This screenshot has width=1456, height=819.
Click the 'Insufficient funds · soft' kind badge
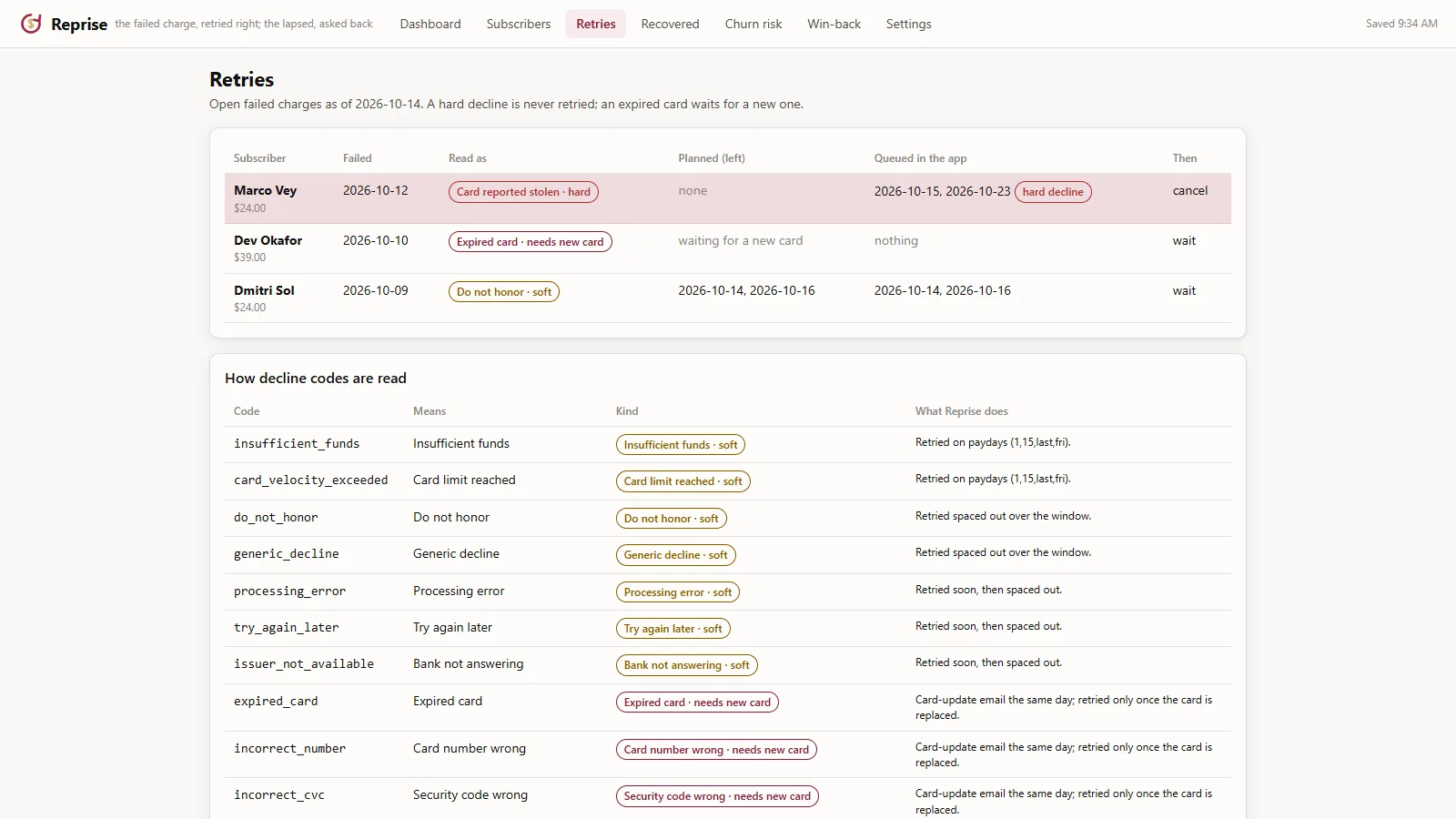[x=681, y=445]
